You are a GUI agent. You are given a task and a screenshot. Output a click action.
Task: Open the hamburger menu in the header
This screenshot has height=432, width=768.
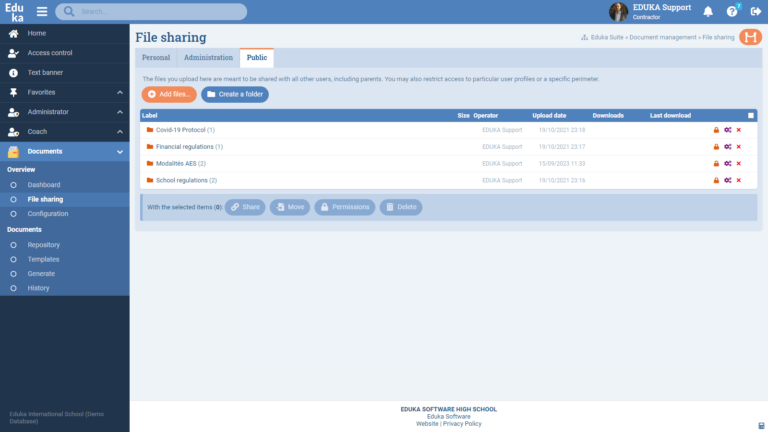tap(42, 12)
